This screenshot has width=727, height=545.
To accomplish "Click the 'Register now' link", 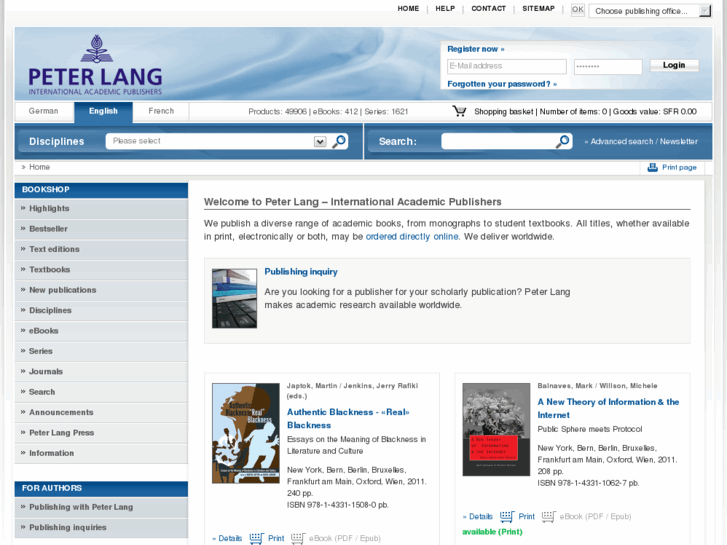I will pyautogui.click(x=476, y=49).
